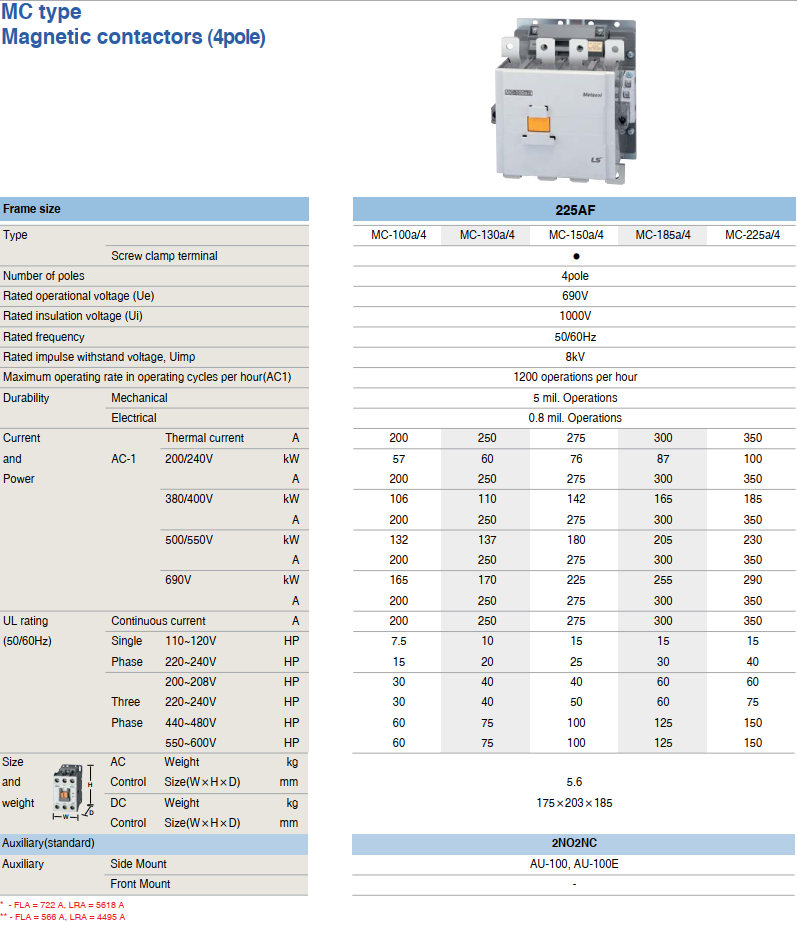Click the '205' kW value at 500/550V
Viewport: 798px width, 926px height.
(663, 540)
